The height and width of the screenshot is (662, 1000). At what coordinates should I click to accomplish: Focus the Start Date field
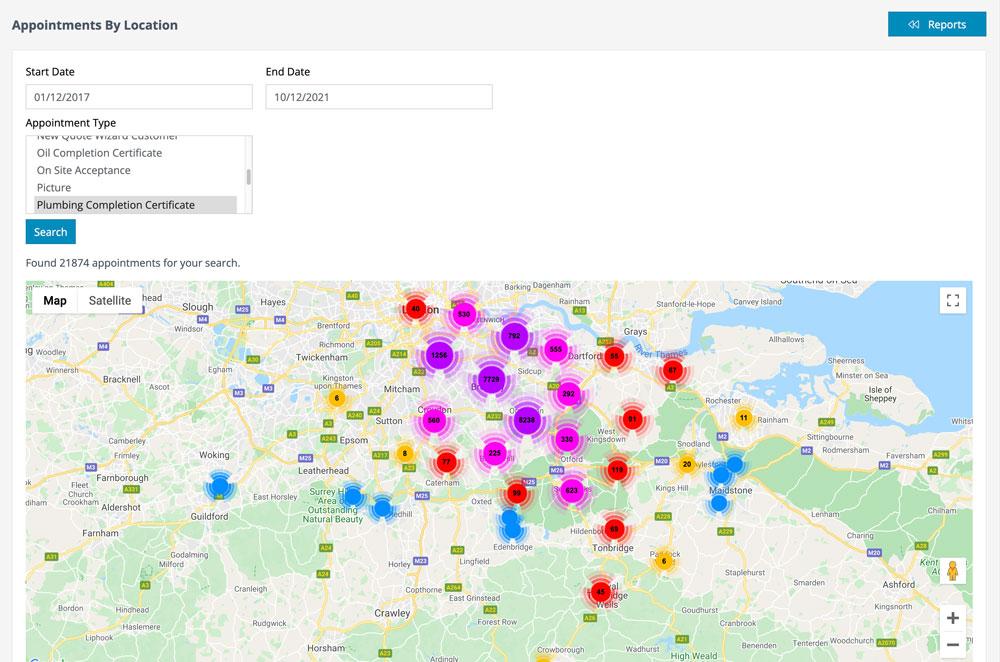click(x=139, y=97)
